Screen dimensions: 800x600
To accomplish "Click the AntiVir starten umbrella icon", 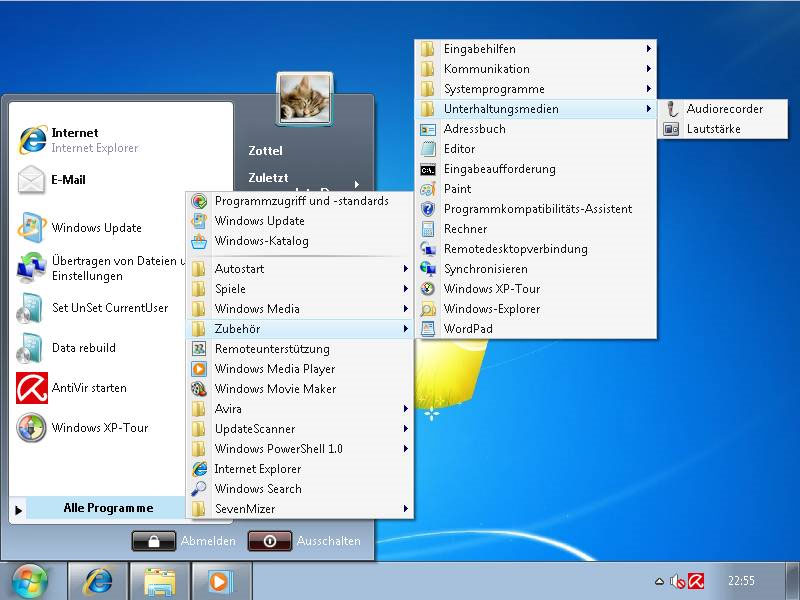I will pyautogui.click(x=32, y=388).
